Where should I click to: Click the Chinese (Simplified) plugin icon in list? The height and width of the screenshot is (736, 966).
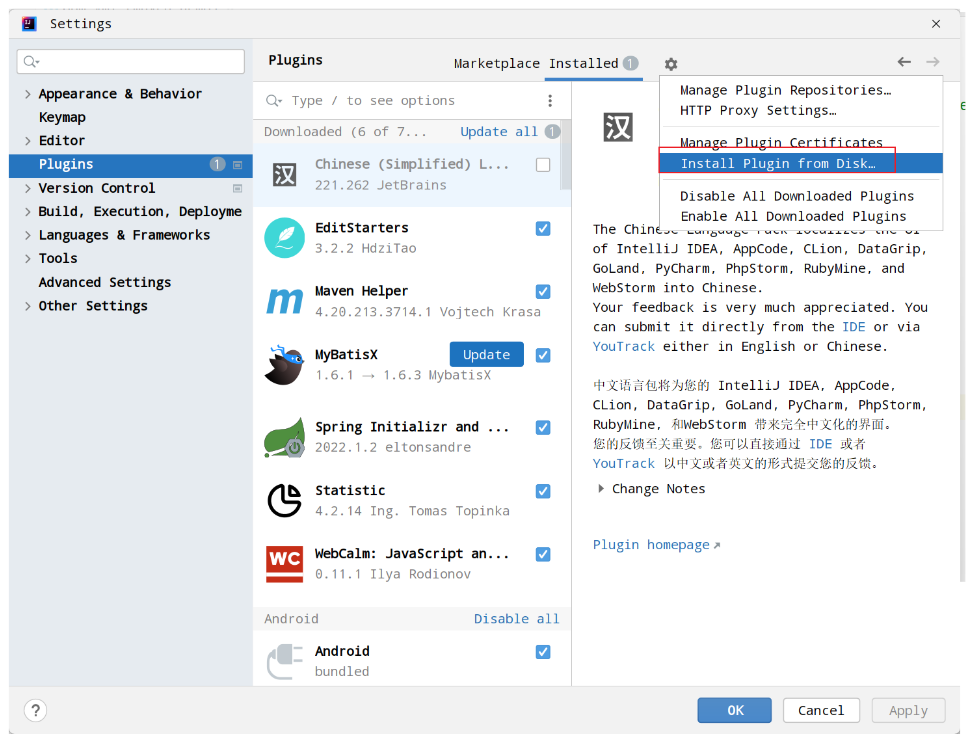click(284, 175)
